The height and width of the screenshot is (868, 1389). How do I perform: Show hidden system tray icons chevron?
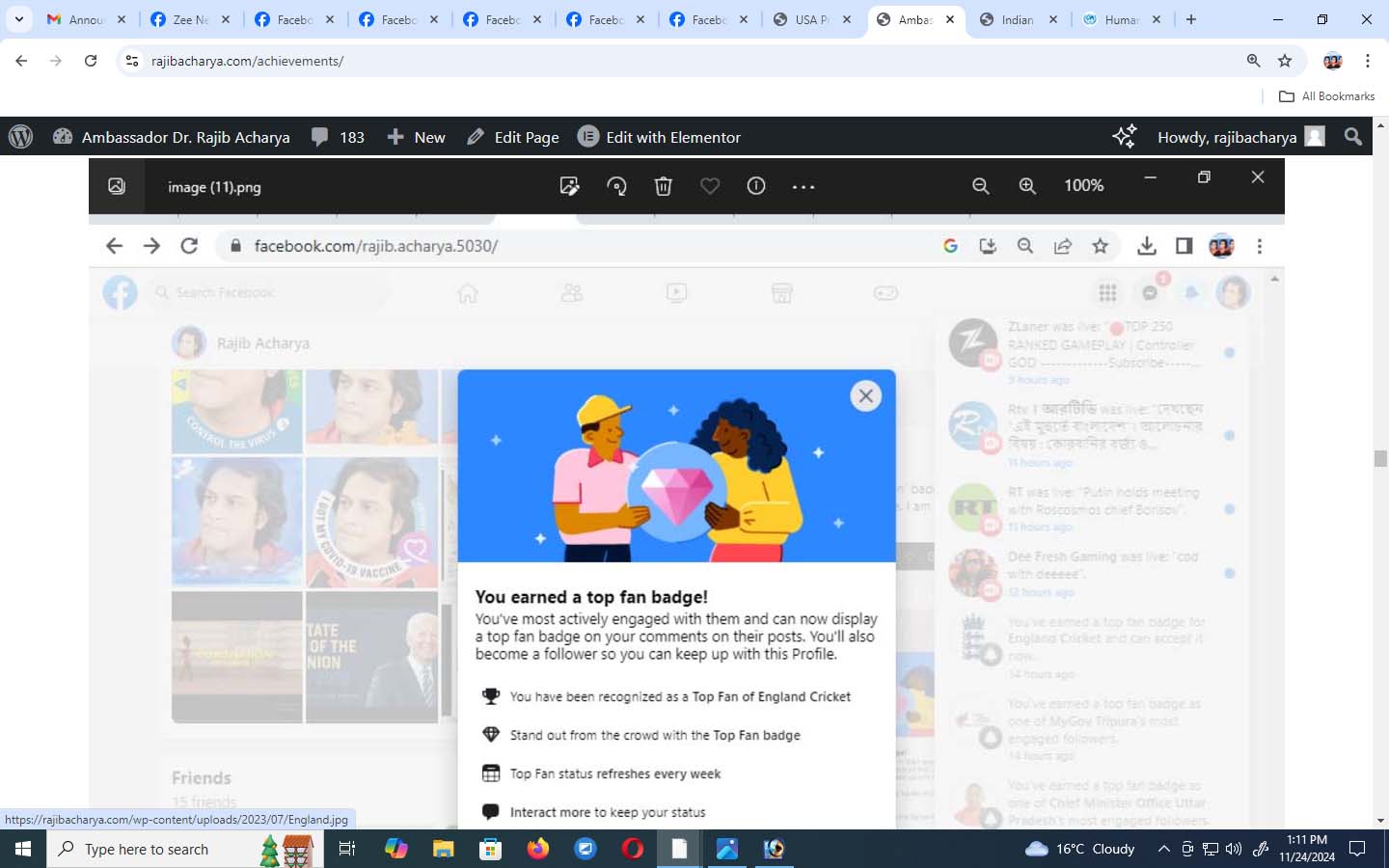[x=1164, y=849]
